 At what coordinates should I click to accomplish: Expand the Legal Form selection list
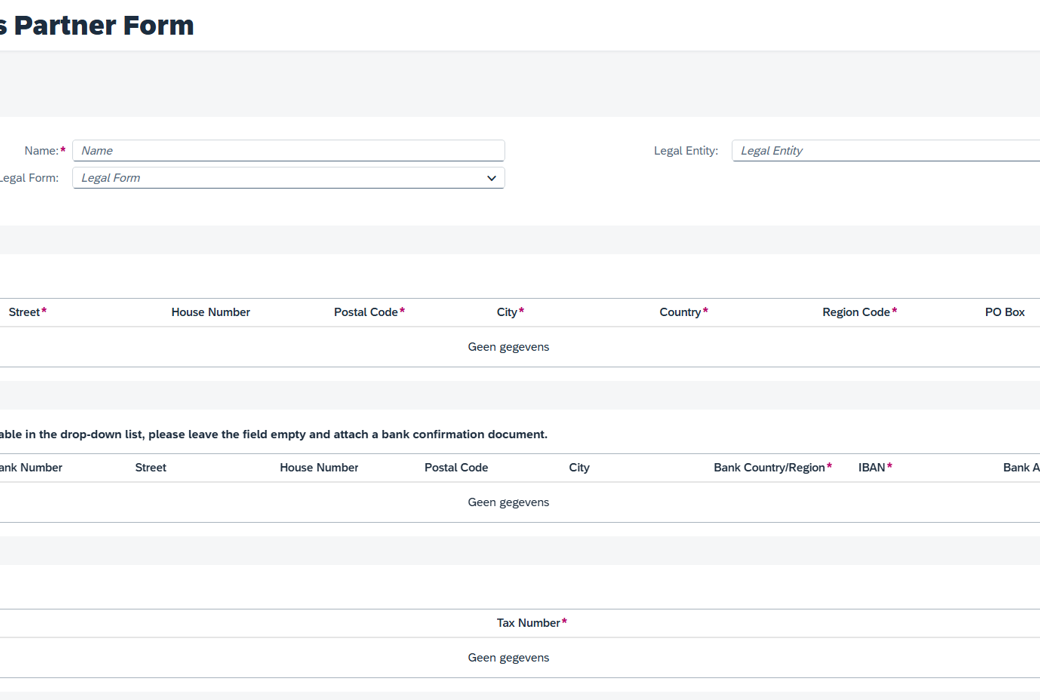coord(288,177)
